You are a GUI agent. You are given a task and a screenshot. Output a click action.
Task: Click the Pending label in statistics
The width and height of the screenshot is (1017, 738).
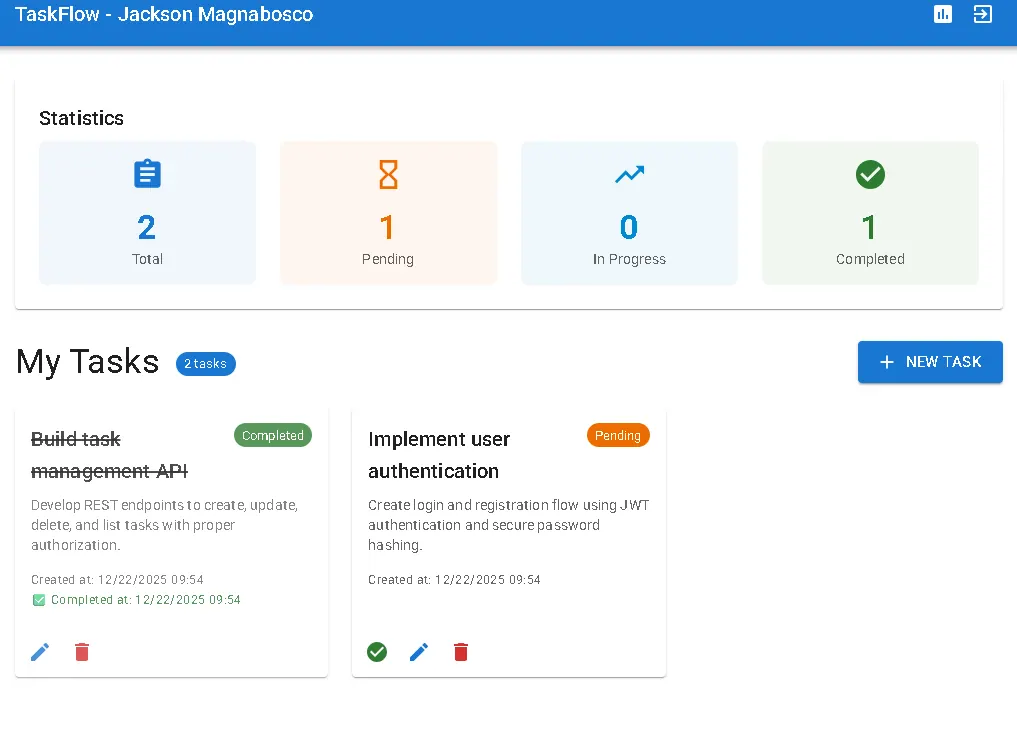point(388,259)
